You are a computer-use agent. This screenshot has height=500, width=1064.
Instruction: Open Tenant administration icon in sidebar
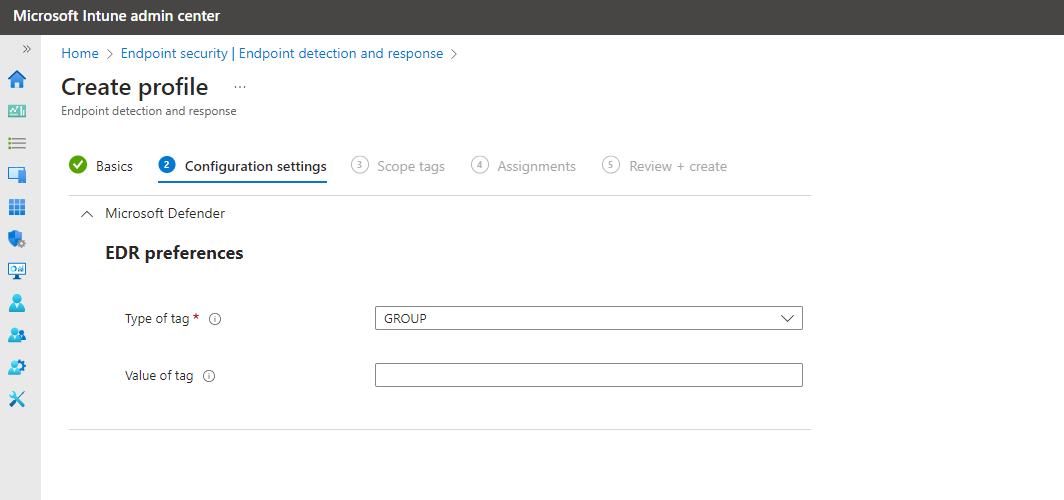click(17, 367)
